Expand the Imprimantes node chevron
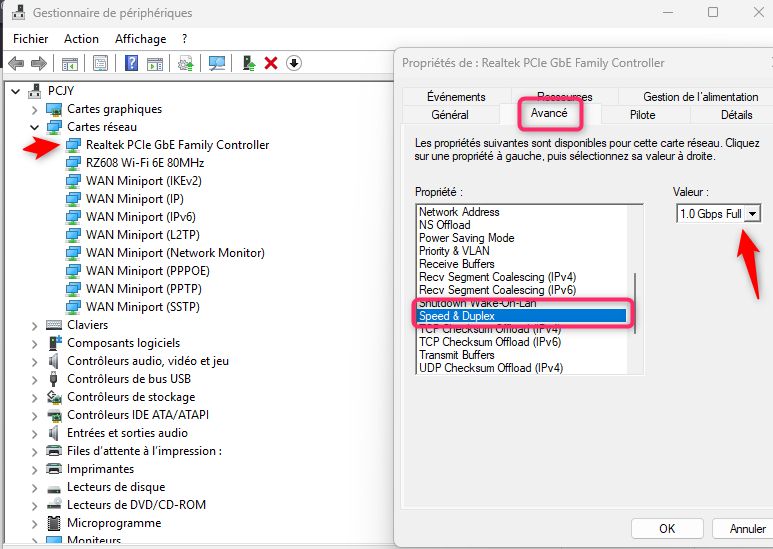The width and height of the screenshot is (773, 549). [35, 470]
